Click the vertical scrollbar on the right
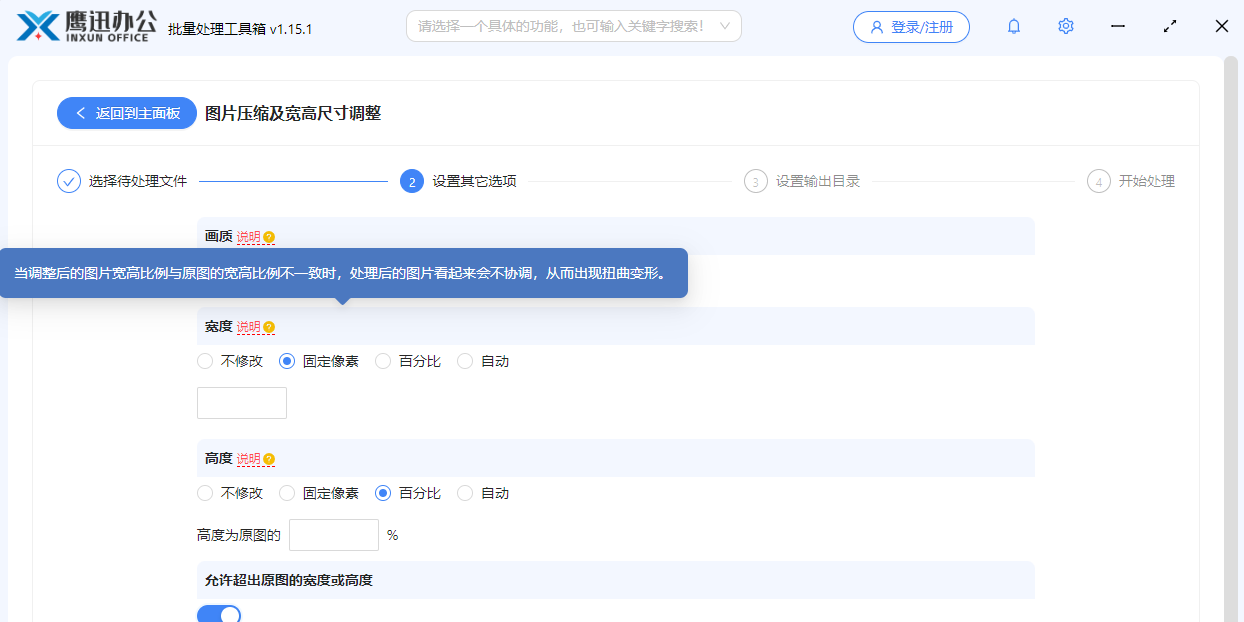 click(1231, 339)
